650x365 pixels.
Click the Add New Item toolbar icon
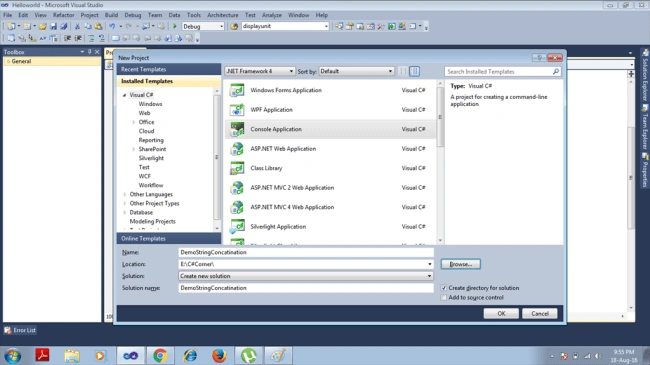pyautogui.click(x=27, y=26)
